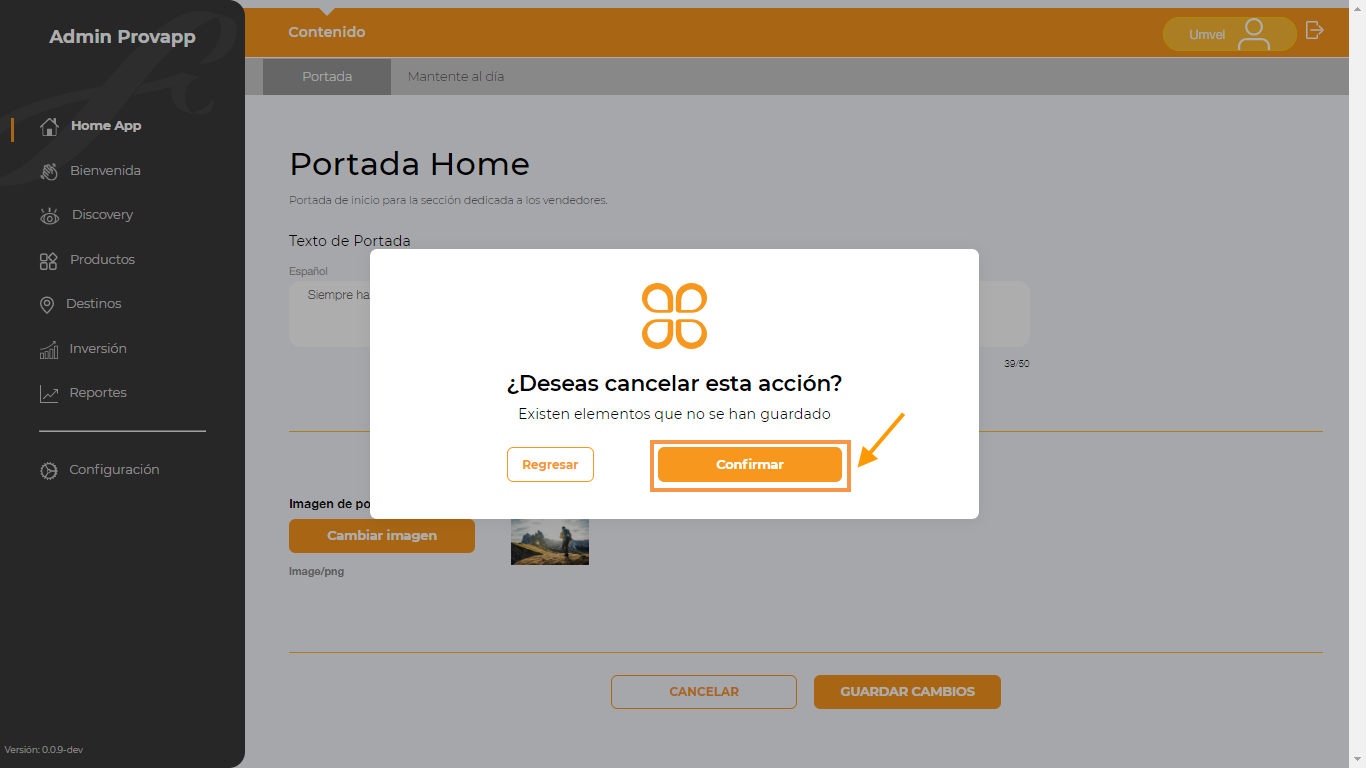Click the Productos shapes icon
1366x768 pixels.
tap(48, 260)
